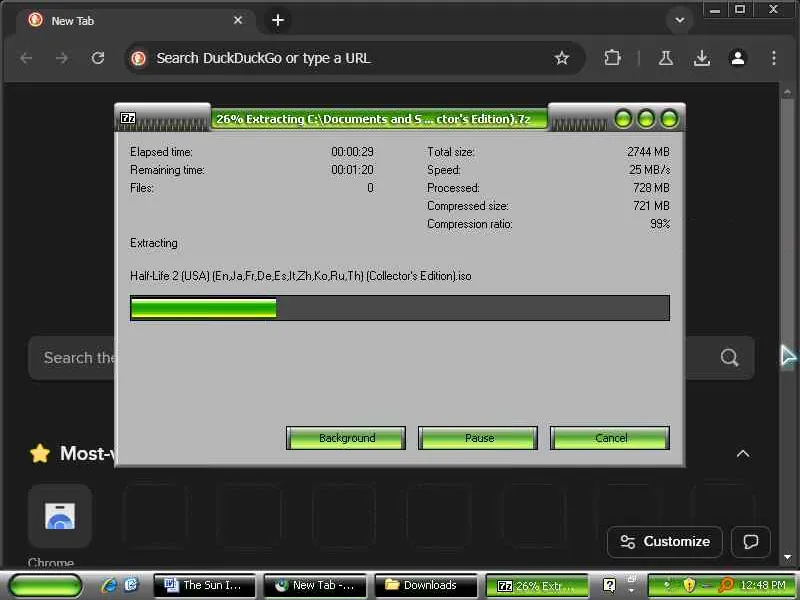This screenshot has width=800, height=600.
Task: Click the orange magnifier tray icon
Action: pyautogui.click(x=726, y=585)
